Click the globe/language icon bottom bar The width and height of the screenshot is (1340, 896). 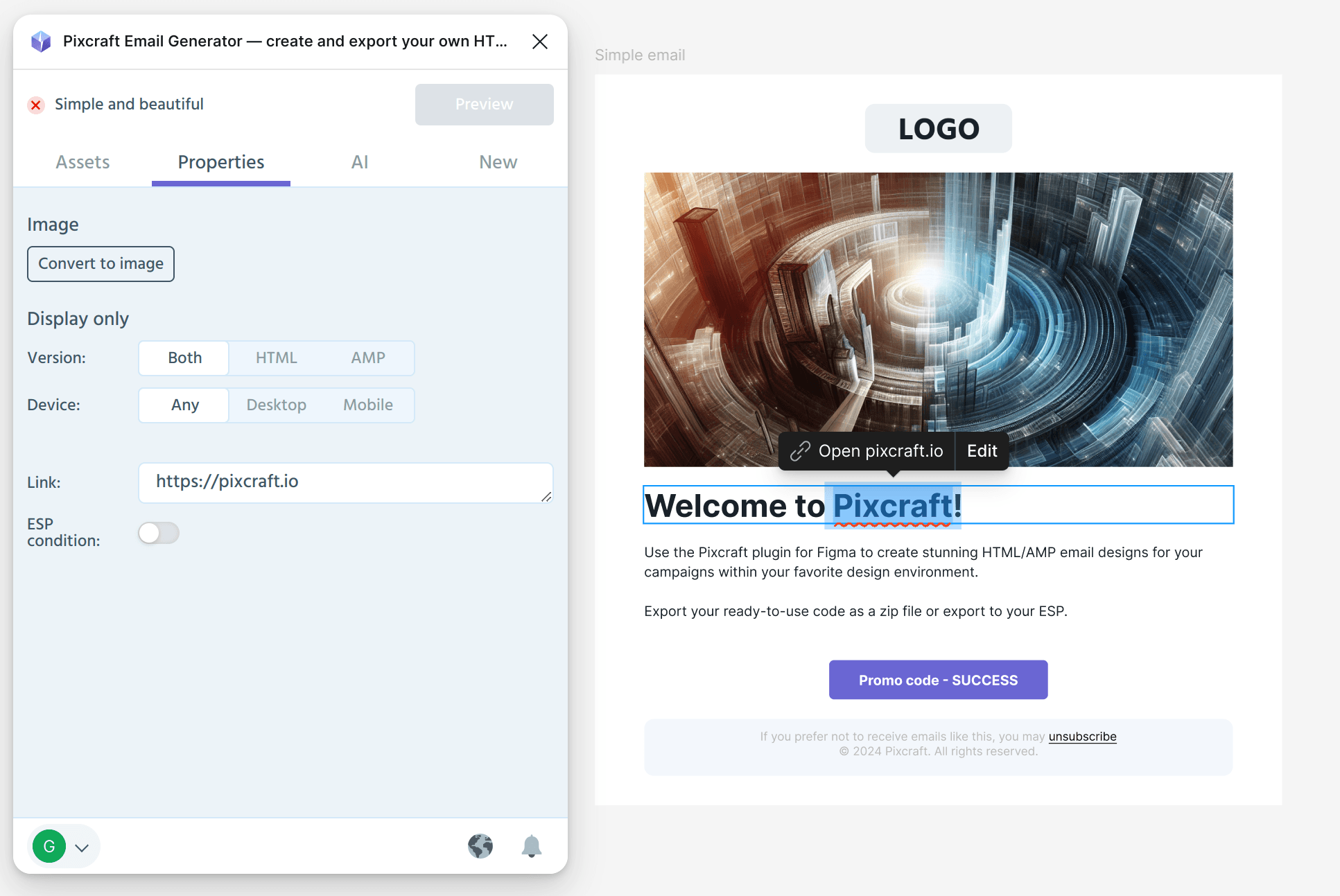480,846
